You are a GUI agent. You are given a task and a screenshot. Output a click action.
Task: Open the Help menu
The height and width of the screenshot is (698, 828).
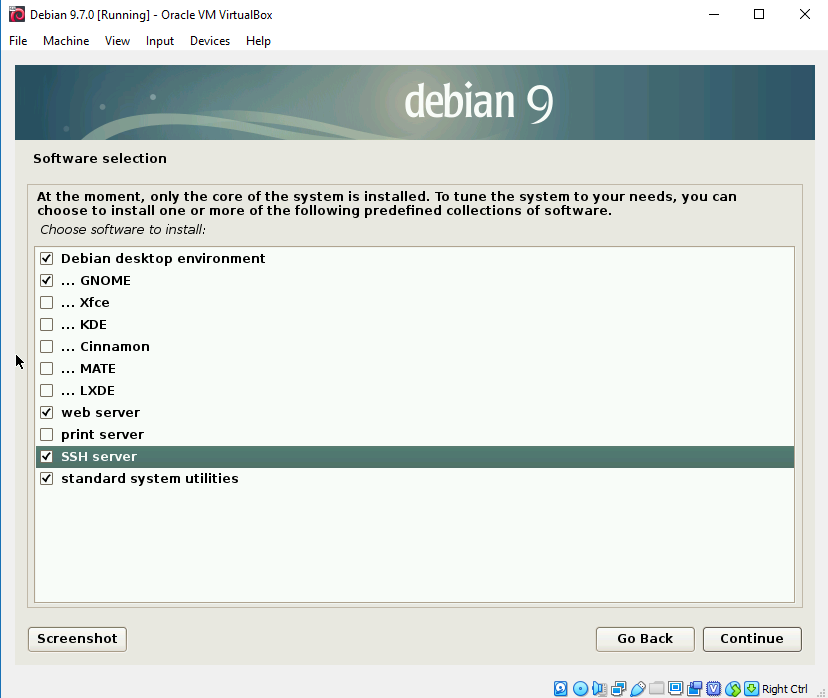coord(258,41)
